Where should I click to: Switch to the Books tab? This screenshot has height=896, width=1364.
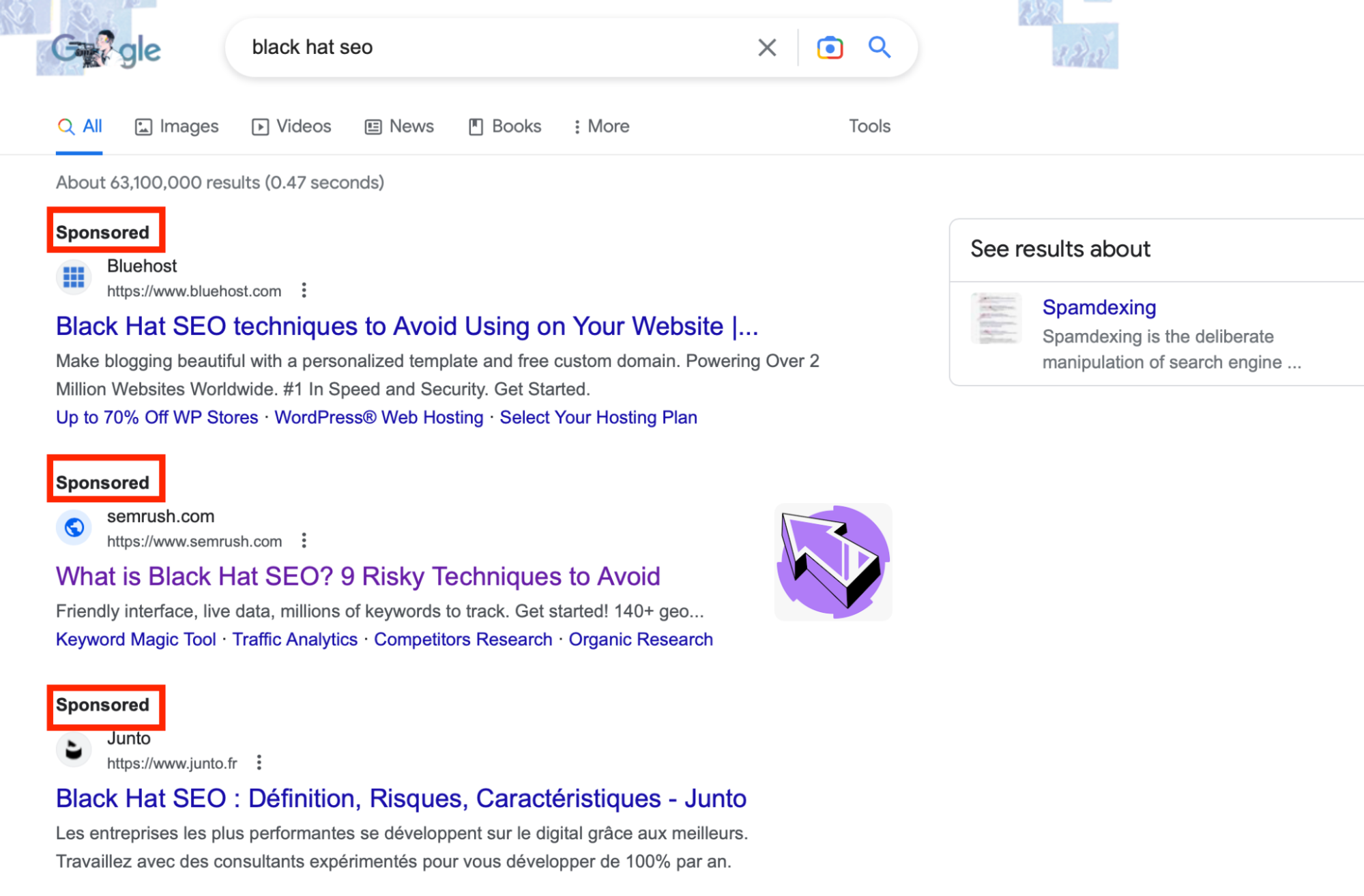tap(505, 127)
